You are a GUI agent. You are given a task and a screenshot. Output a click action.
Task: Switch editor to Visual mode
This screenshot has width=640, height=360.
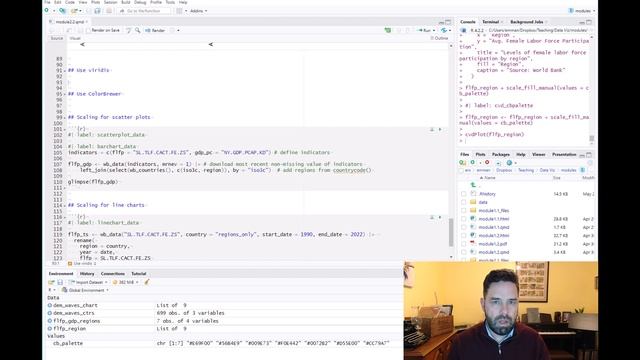pyautogui.click(x=75, y=38)
